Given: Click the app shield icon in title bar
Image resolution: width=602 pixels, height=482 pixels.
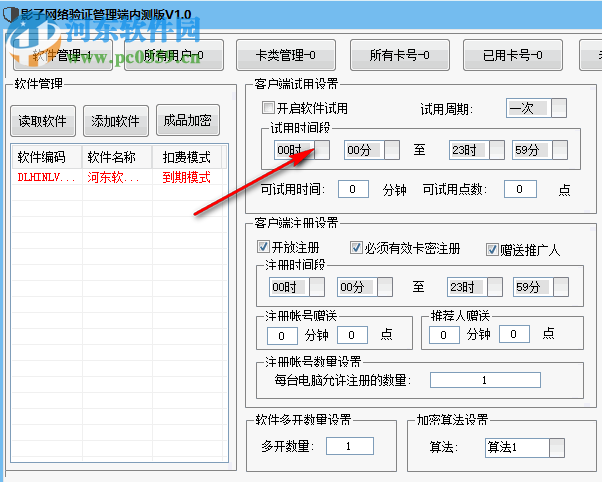Looking at the screenshot, I should pos(11,15).
